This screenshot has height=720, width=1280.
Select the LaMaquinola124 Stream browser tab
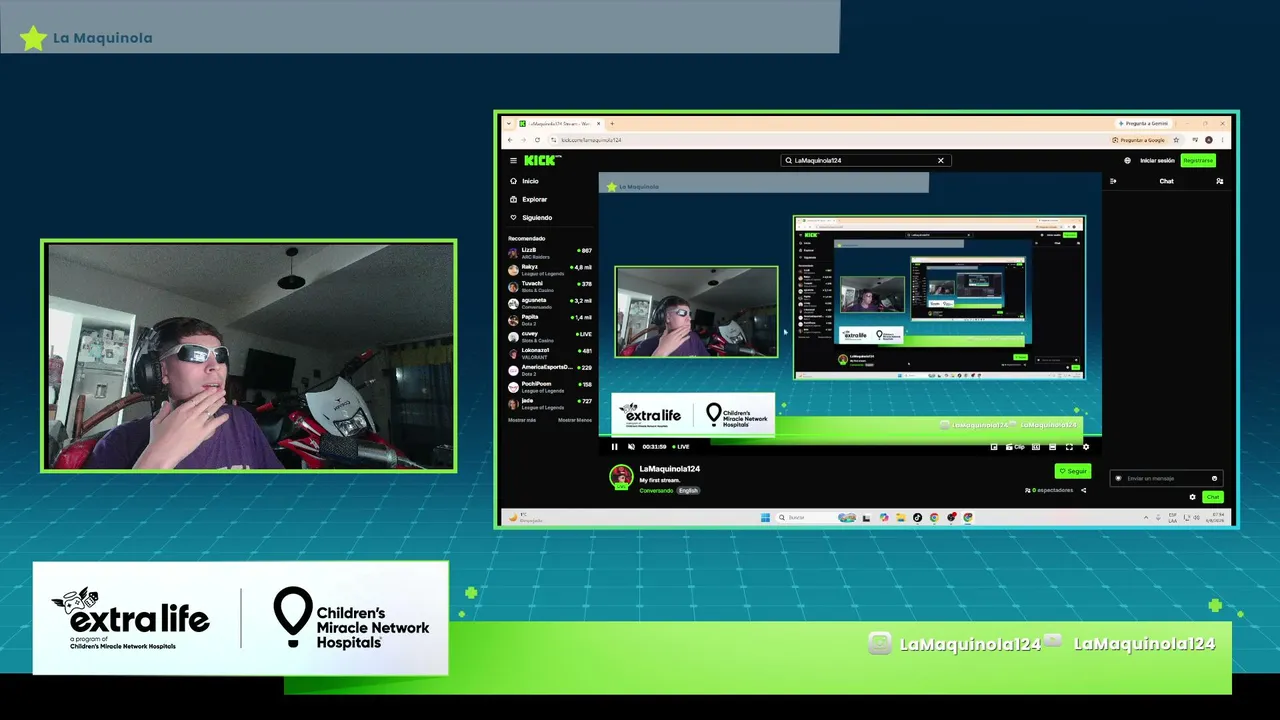click(x=560, y=124)
